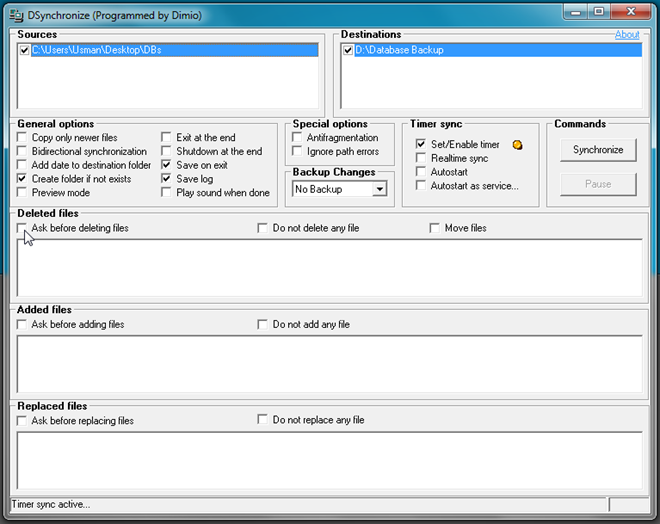Toggle Move files under Deleted files
Screen dimensions: 660x524
pos(434,228)
